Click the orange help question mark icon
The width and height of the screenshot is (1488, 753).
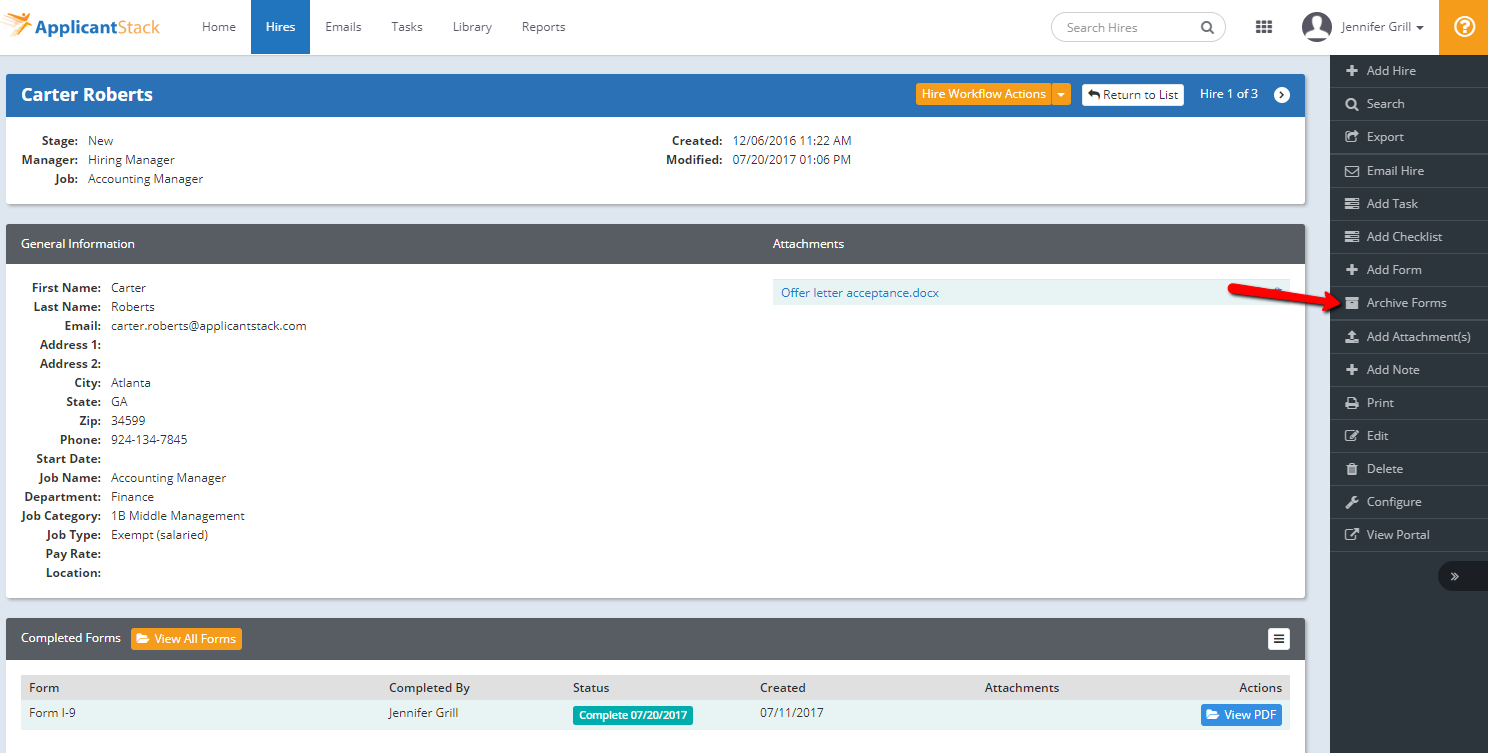coord(1464,27)
